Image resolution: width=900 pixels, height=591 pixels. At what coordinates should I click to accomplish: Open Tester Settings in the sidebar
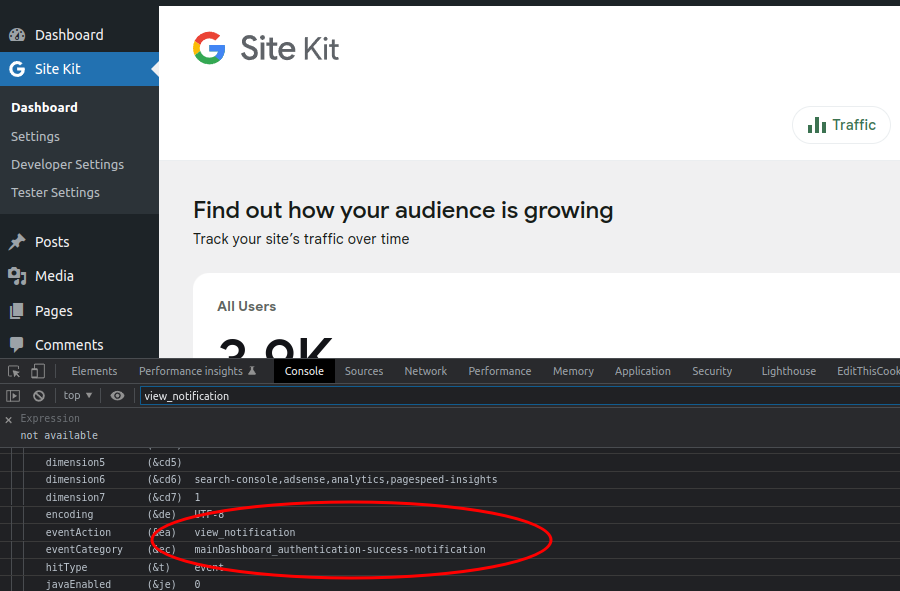[55, 193]
